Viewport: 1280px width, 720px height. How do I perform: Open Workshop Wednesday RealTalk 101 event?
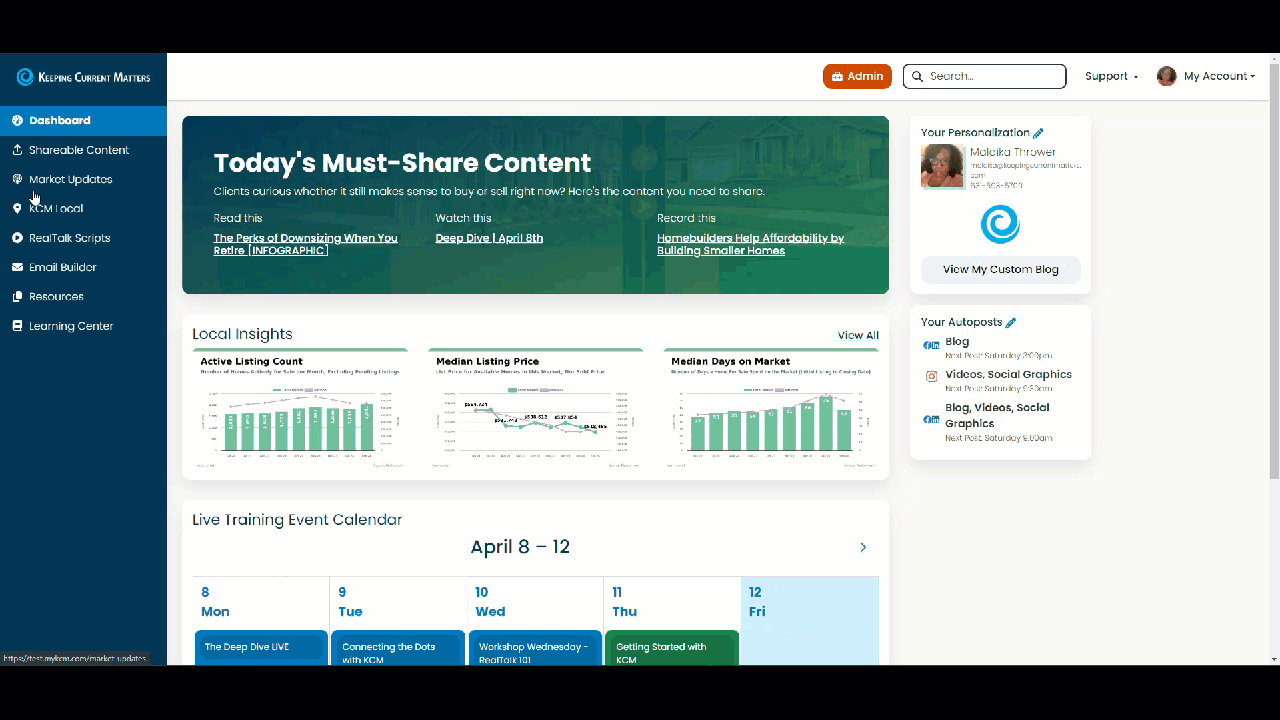click(536, 648)
